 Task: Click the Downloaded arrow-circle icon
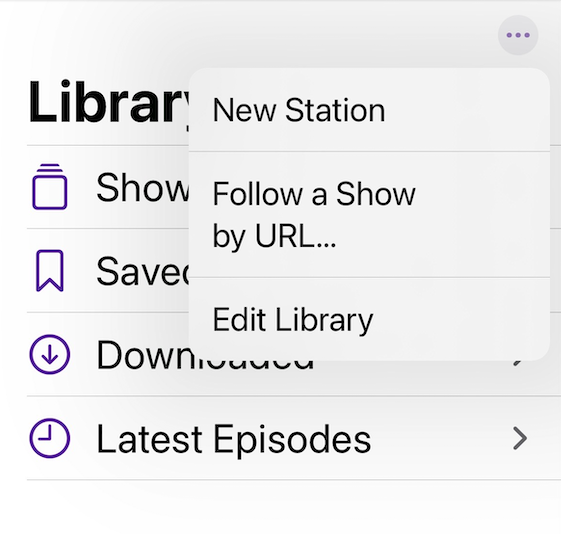point(49,354)
